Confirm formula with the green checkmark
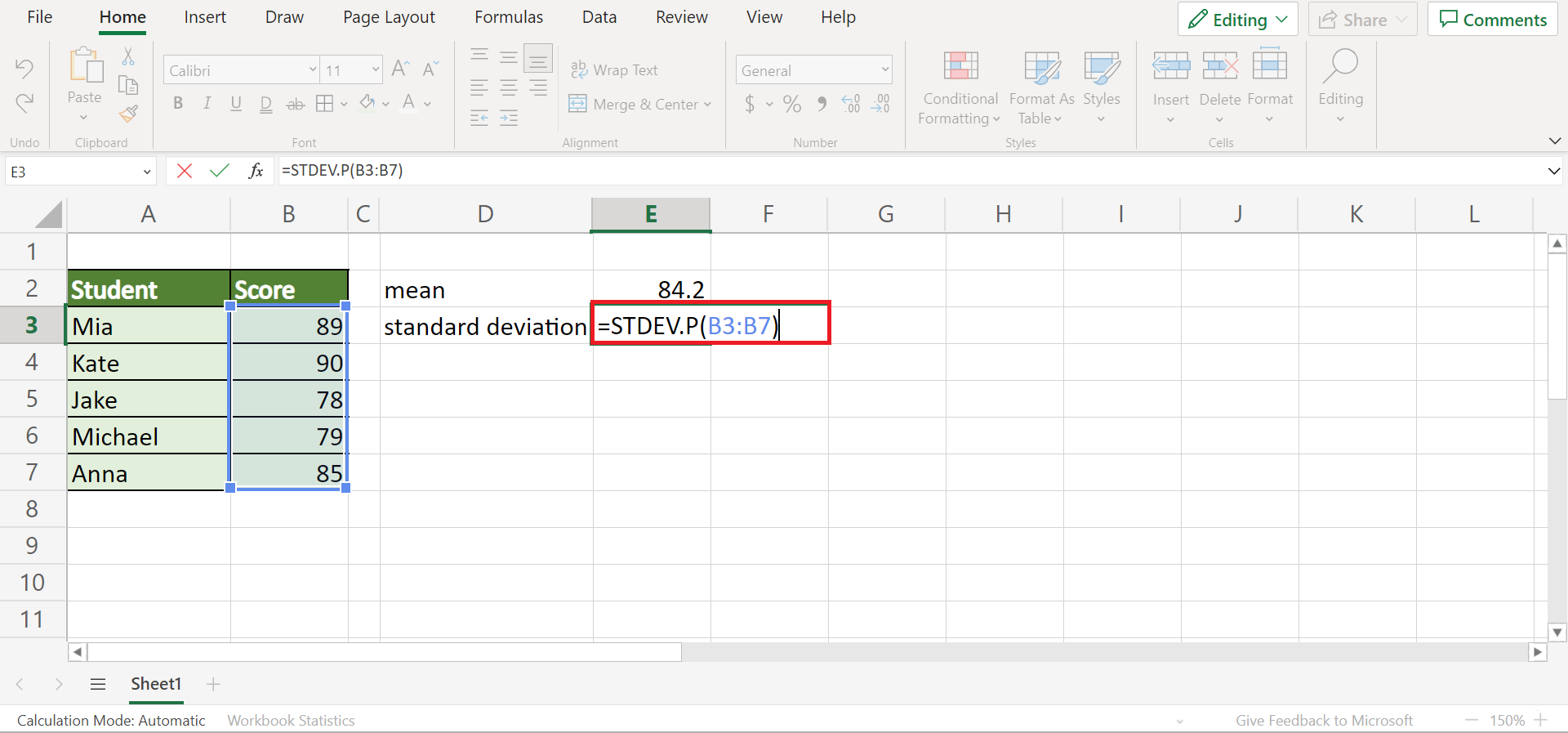1568x733 pixels. 219,171
